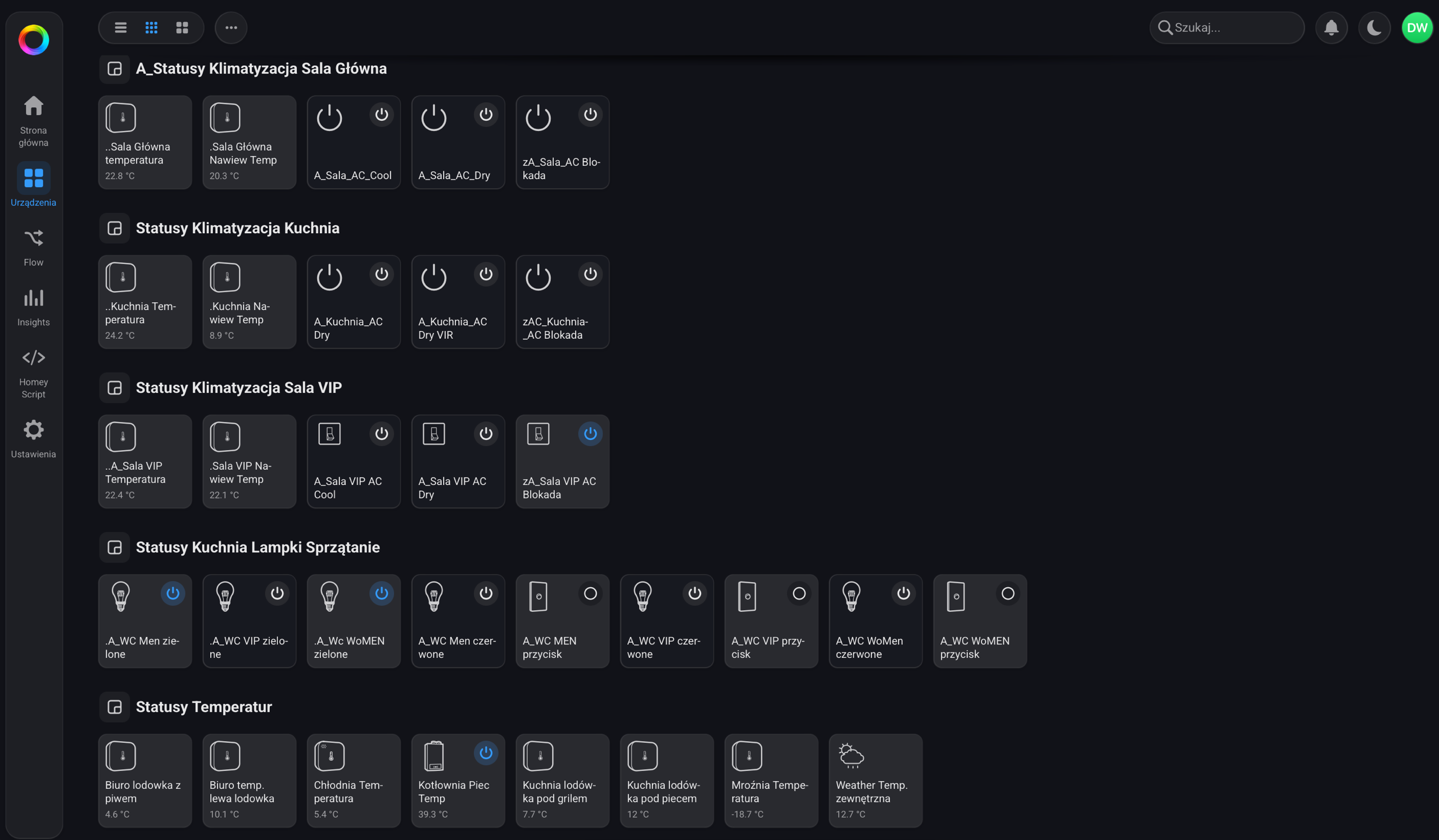This screenshot has height=840, width=1439.
Task: Open notifications bell
Action: click(1332, 28)
